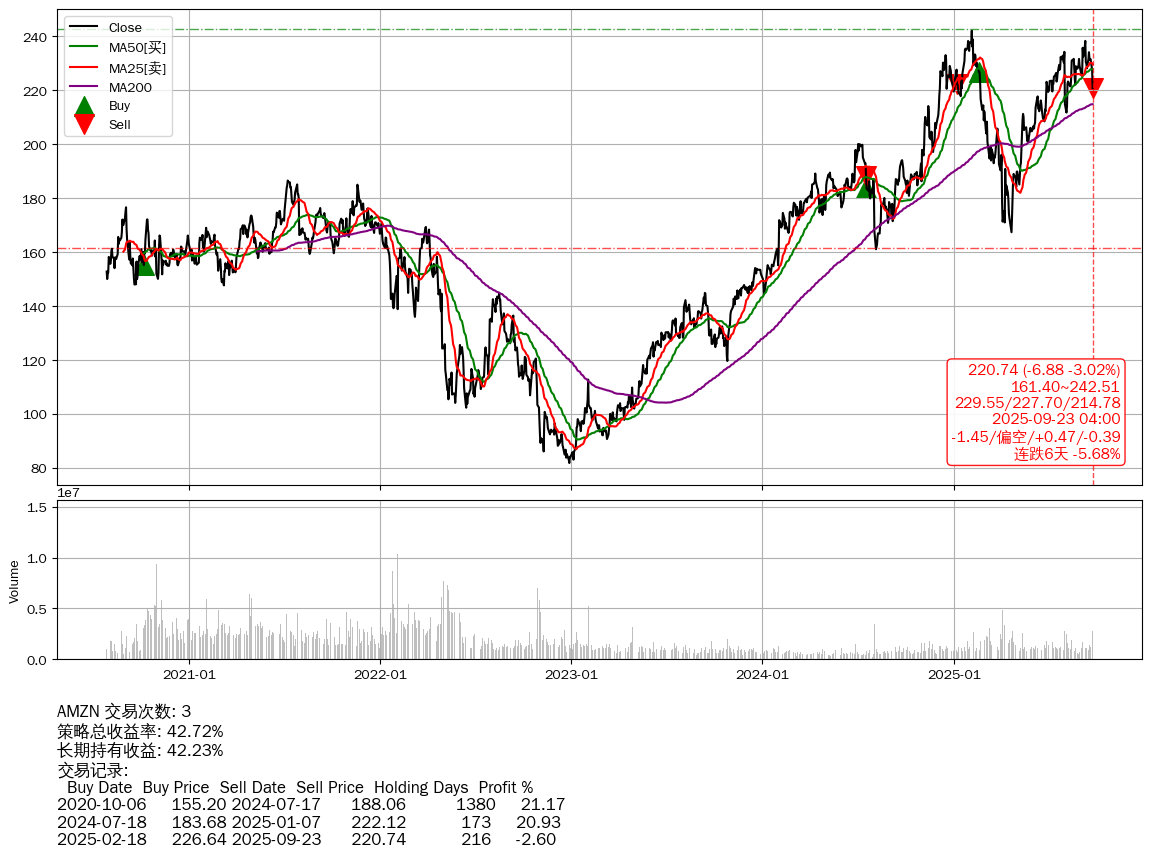Click the red sell marker from January 2025
1152x857 pixels.
957,82
